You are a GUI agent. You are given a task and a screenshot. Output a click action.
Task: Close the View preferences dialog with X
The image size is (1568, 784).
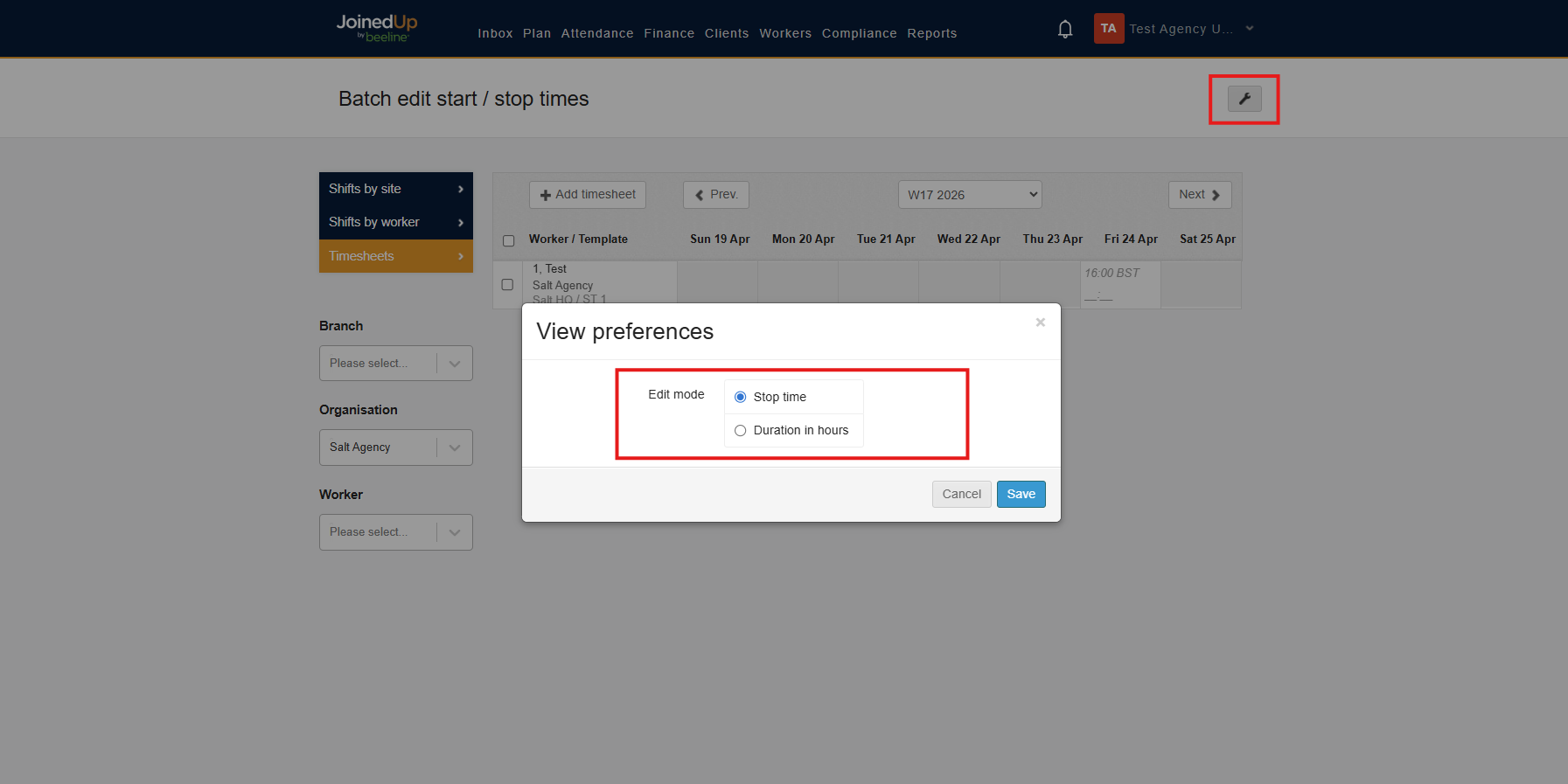(x=1040, y=323)
